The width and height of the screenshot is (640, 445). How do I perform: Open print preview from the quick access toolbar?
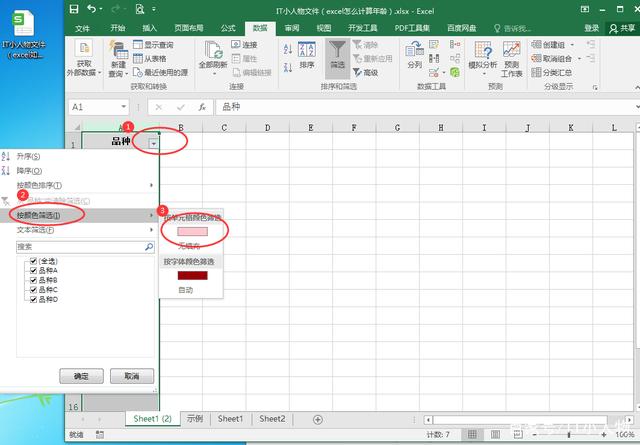pyautogui.click(x=140, y=9)
